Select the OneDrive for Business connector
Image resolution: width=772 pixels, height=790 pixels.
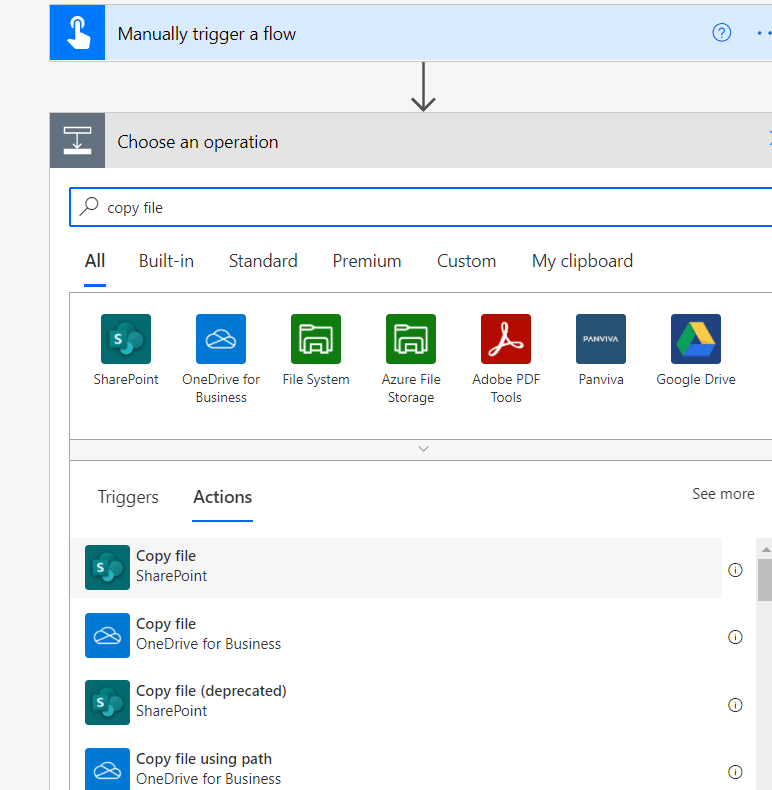(221, 339)
